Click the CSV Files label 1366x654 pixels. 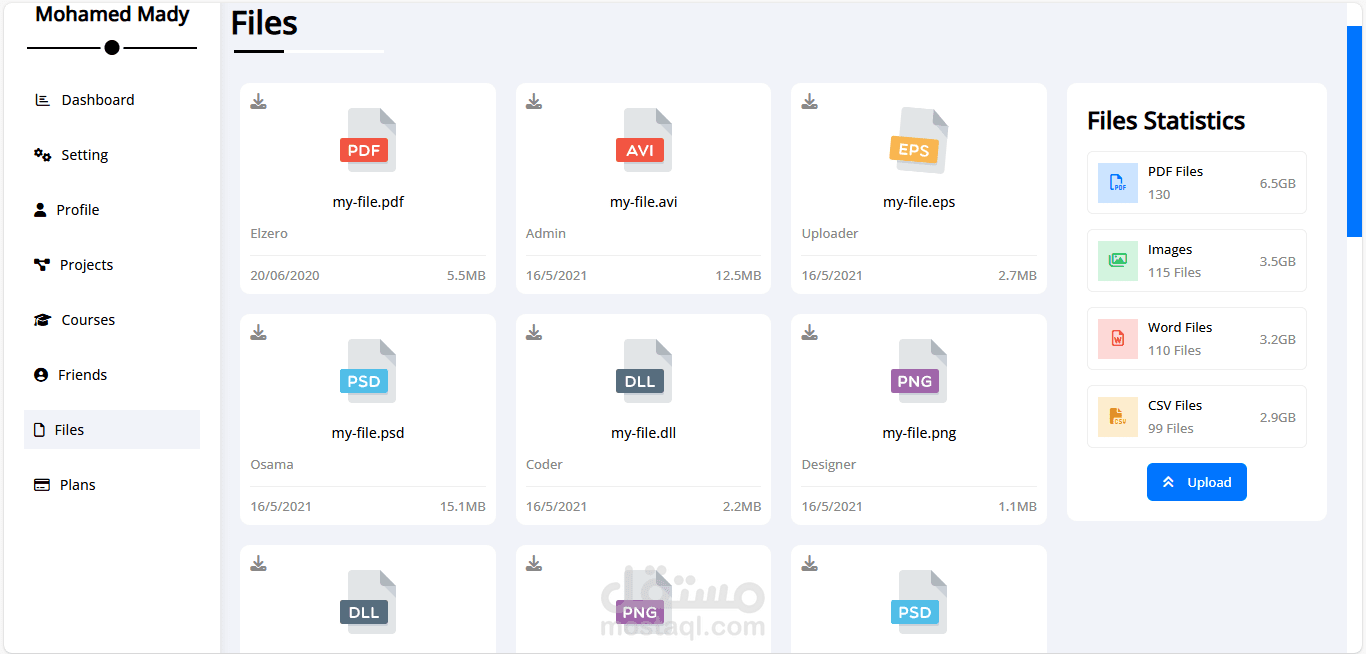point(1175,405)
